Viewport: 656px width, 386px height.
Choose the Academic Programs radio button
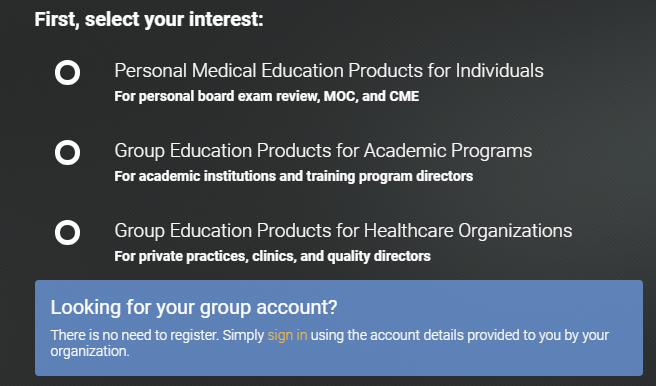click(x=67, y=153)
